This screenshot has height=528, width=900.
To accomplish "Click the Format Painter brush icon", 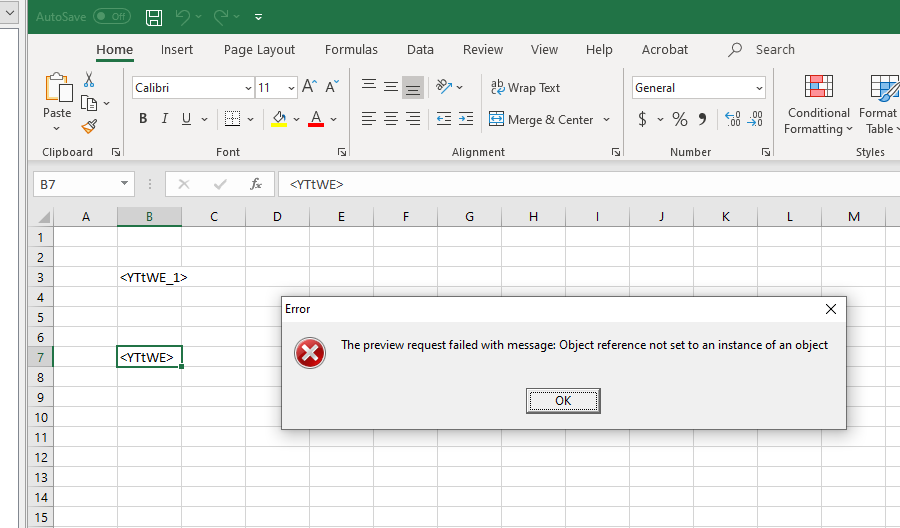I will 89,126.
